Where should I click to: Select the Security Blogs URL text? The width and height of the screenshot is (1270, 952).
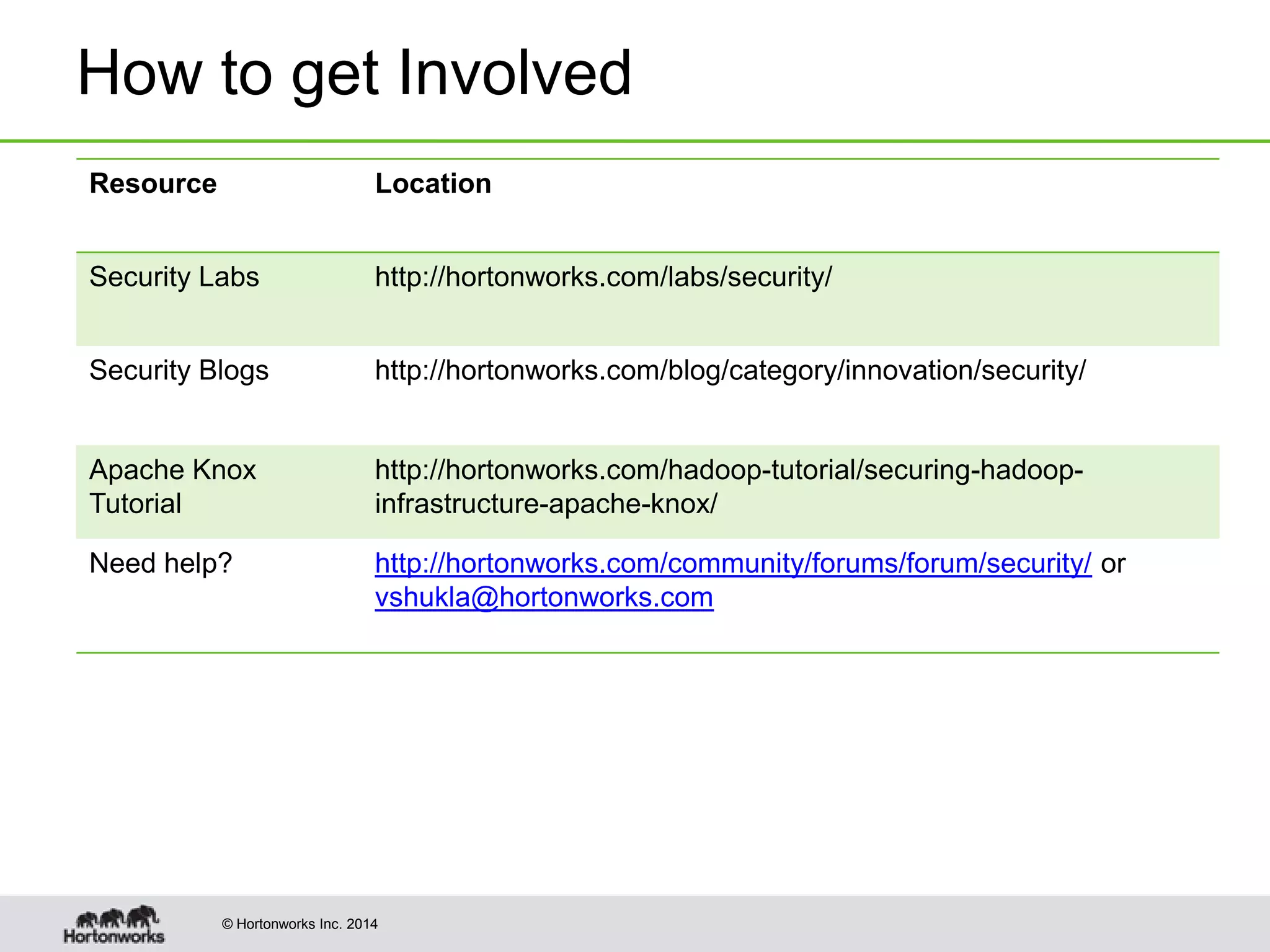tap(730, 371)
